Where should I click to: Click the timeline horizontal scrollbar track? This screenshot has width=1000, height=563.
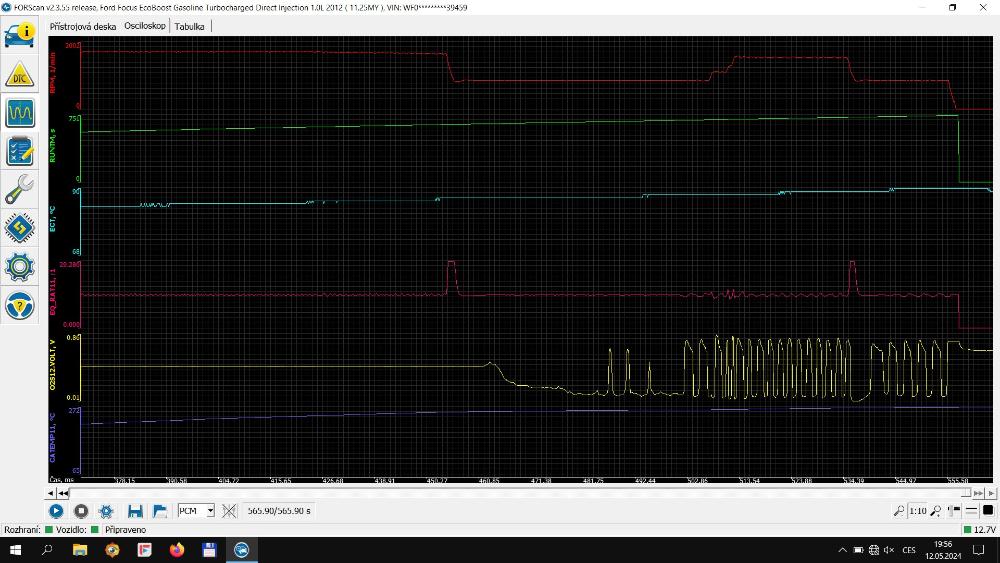click(500, 493)
